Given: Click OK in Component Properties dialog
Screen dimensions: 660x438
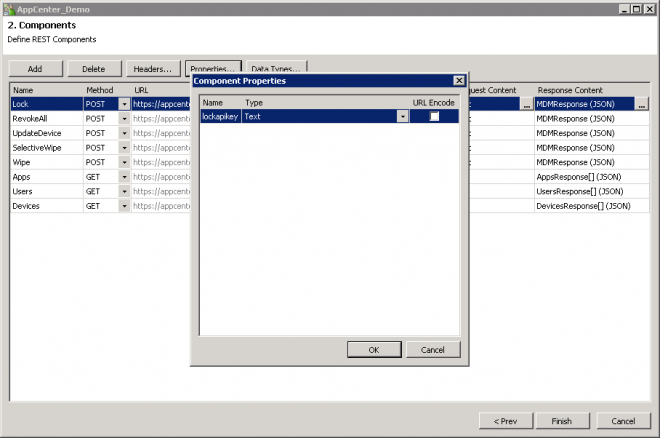Looking at the screenshot, I should (374, 350).
